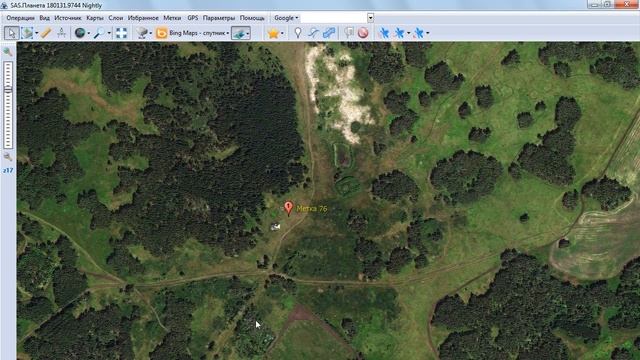Click the z17 zoom level label
640x360 pixels.
click(x=8, y=170)
